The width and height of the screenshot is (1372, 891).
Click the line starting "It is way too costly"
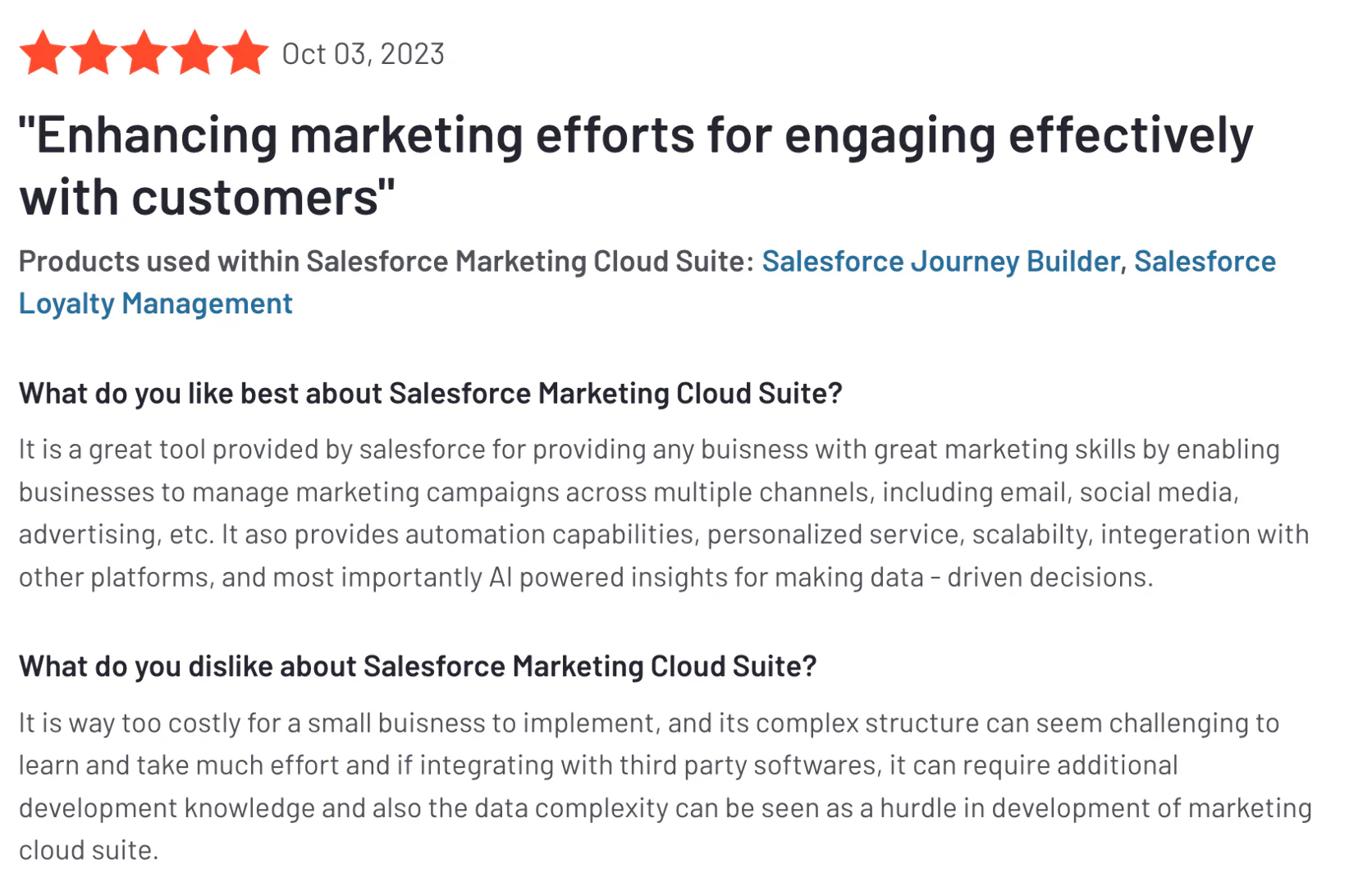648,723
